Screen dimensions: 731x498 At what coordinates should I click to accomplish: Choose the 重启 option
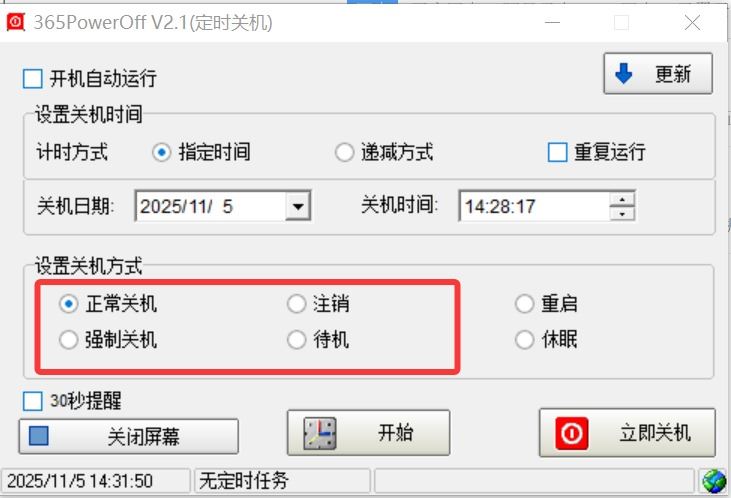click(524, 304)
